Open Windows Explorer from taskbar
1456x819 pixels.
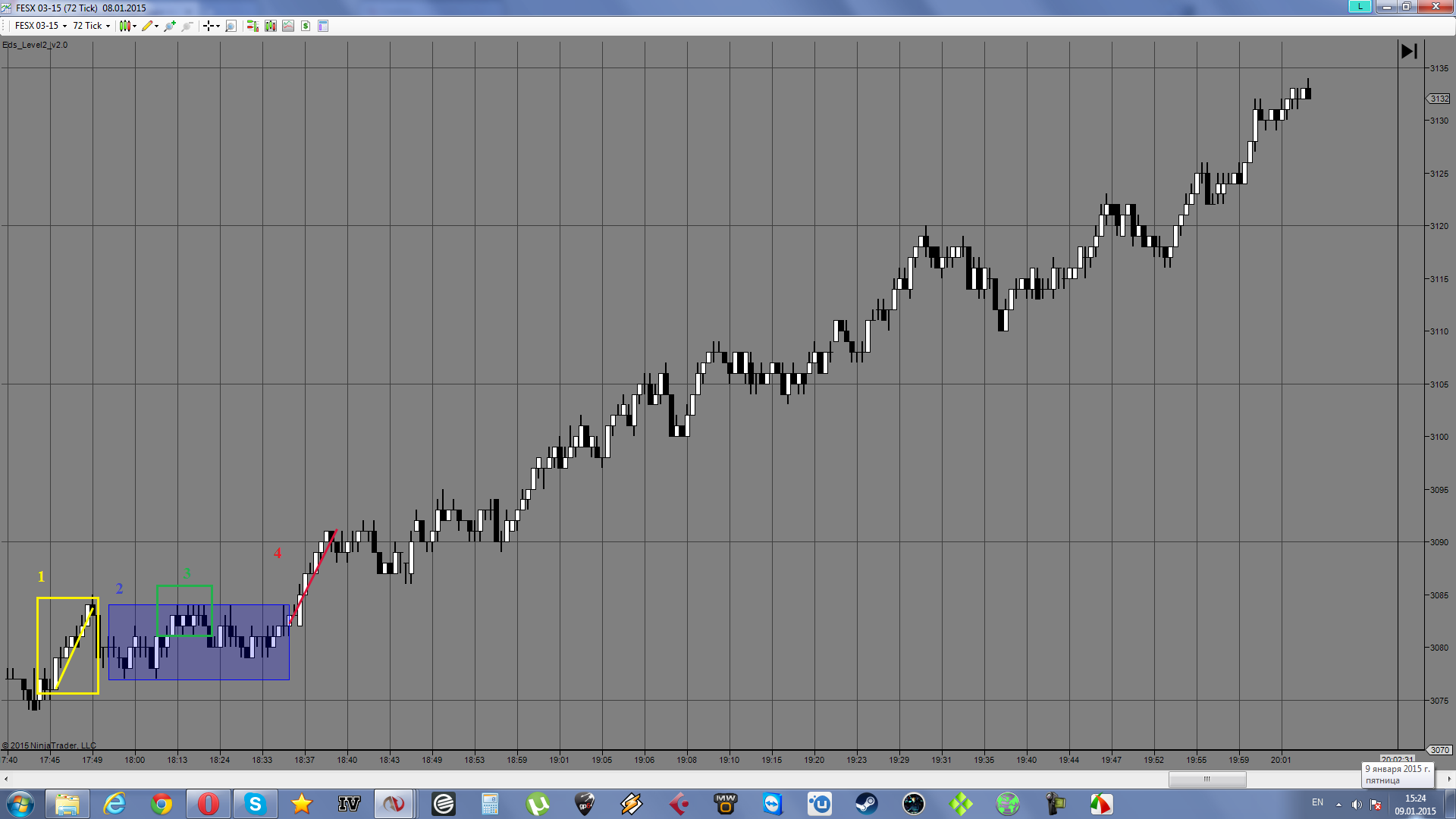(67, 804)
